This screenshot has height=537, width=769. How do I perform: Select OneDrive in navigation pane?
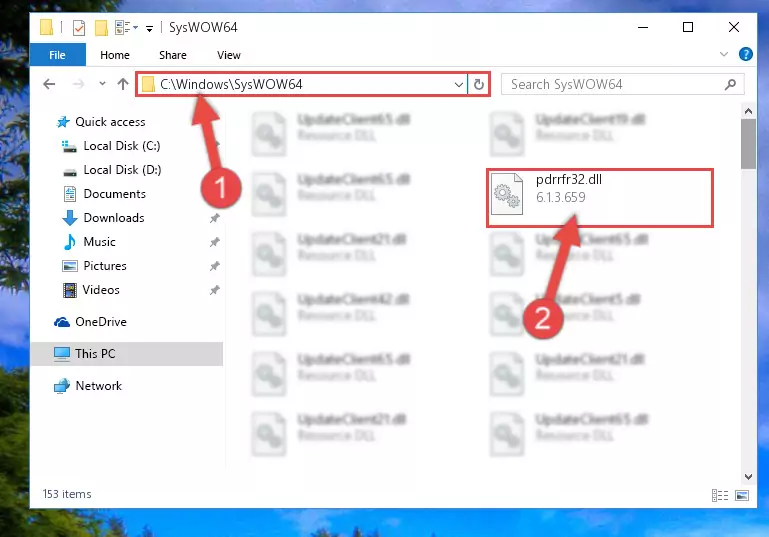pos(101,322)
